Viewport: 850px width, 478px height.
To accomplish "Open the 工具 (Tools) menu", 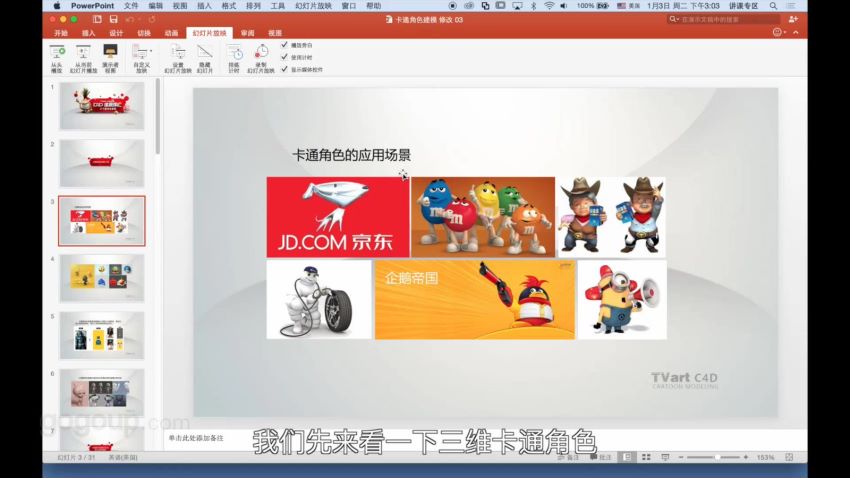I will pyautogui.click(x=278, y=6).
